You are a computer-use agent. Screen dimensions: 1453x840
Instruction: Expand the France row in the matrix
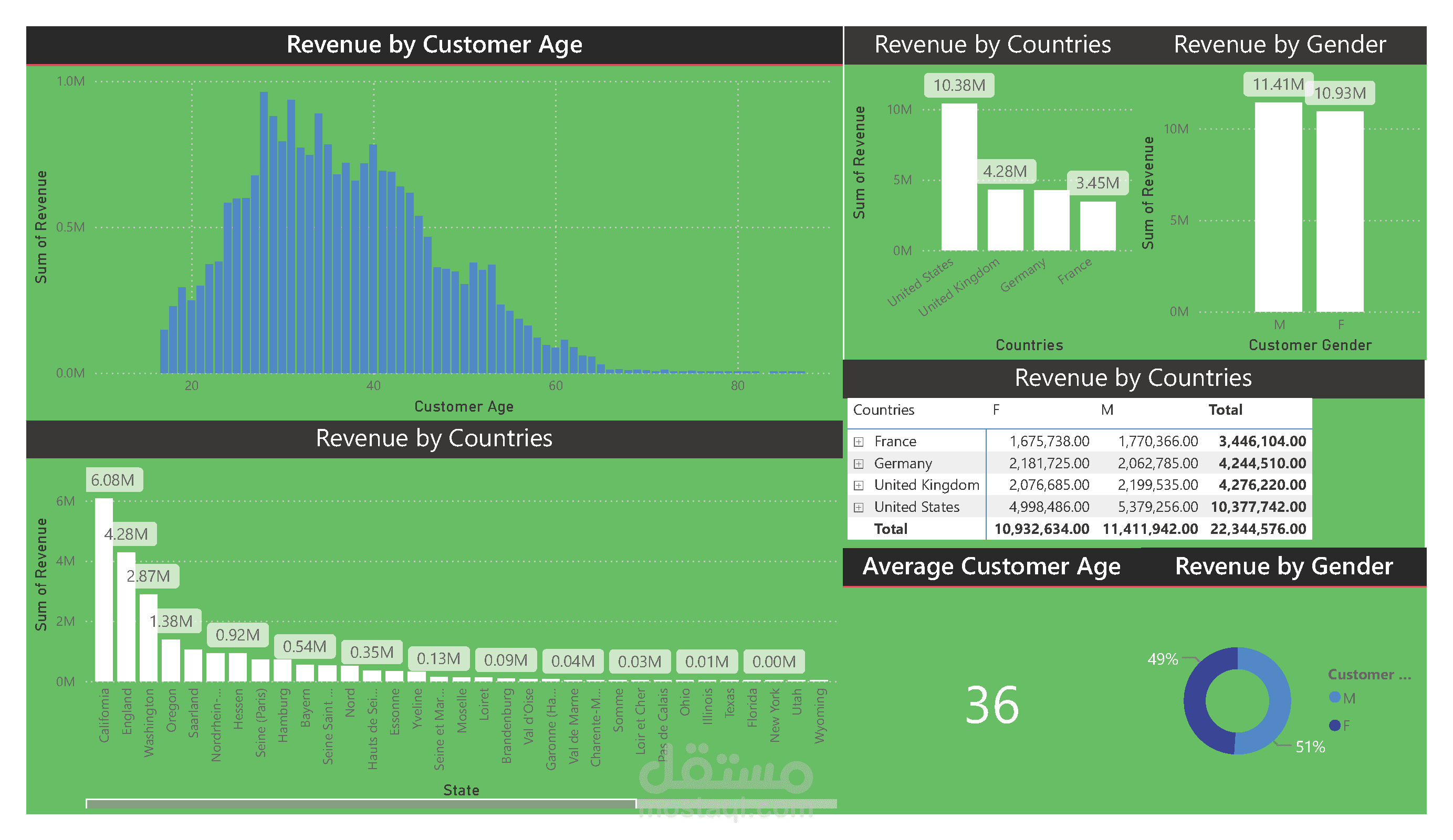859,442
